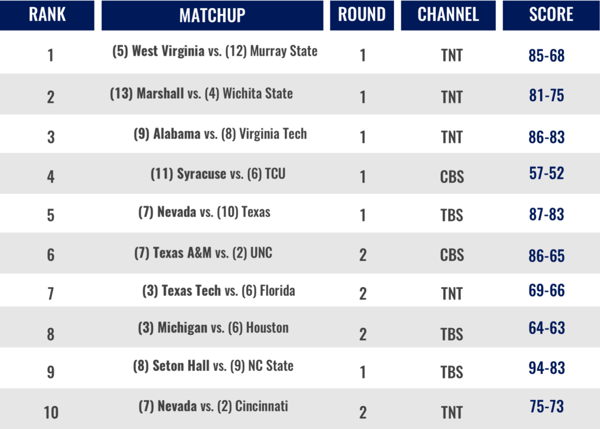Open the Nevada vs. Texas matchup
600x429 pixels.
(204, 212)
